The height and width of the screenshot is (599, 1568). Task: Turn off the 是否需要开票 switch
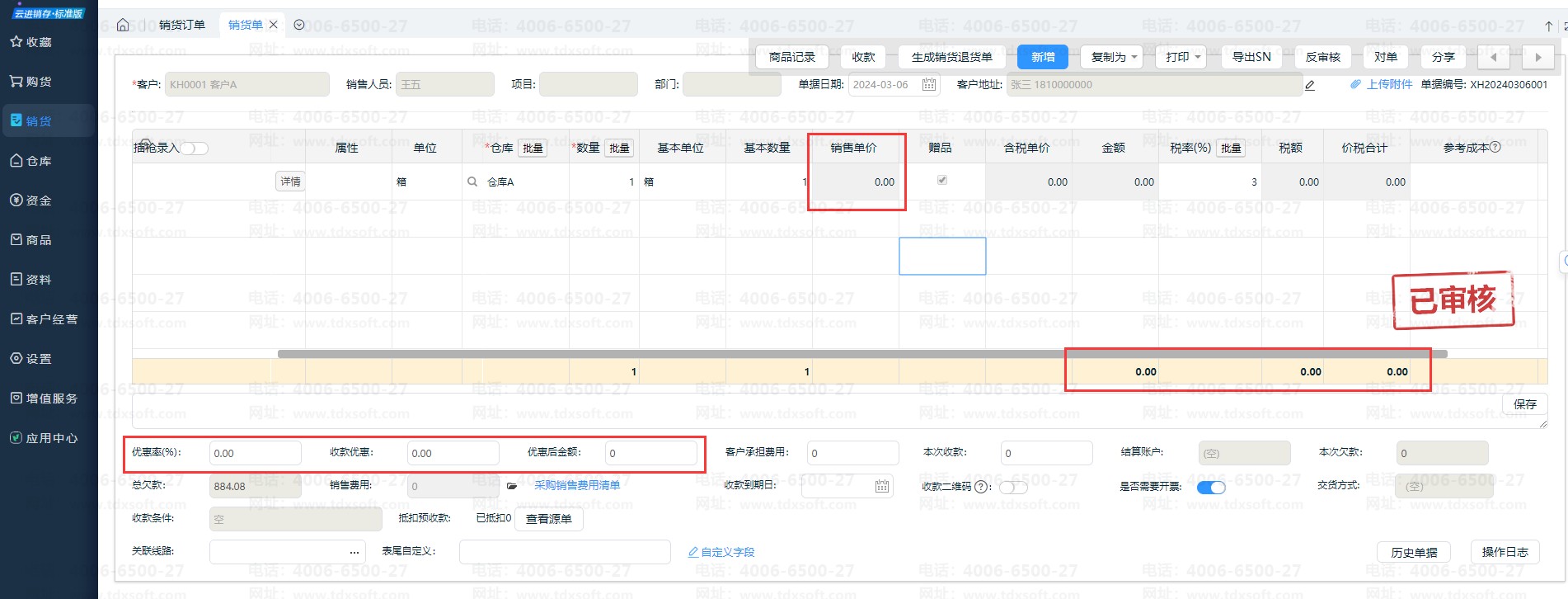1211,487
